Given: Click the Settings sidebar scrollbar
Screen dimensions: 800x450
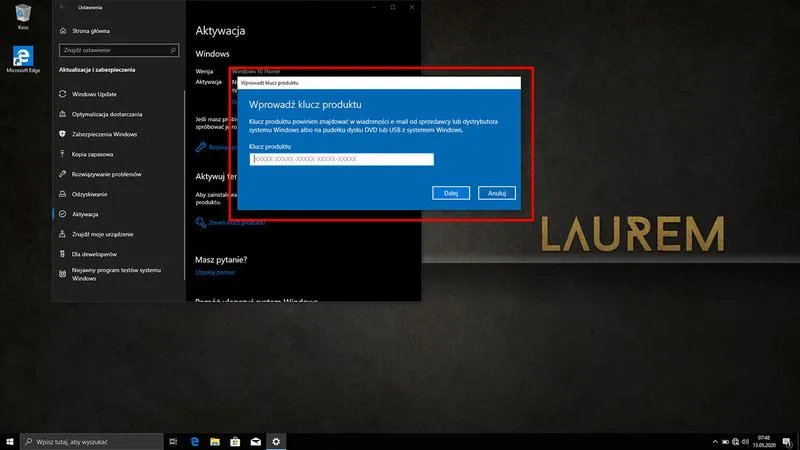Looking at the screenshot, I should click(184, 184).
